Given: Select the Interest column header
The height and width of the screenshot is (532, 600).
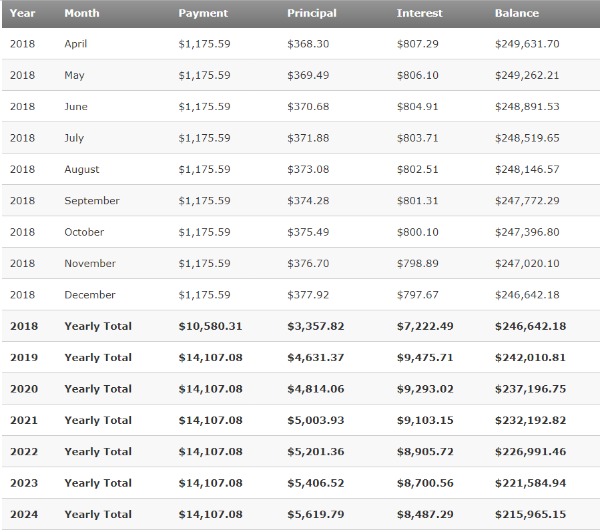Looking at the screenshot, I should 419,13.
